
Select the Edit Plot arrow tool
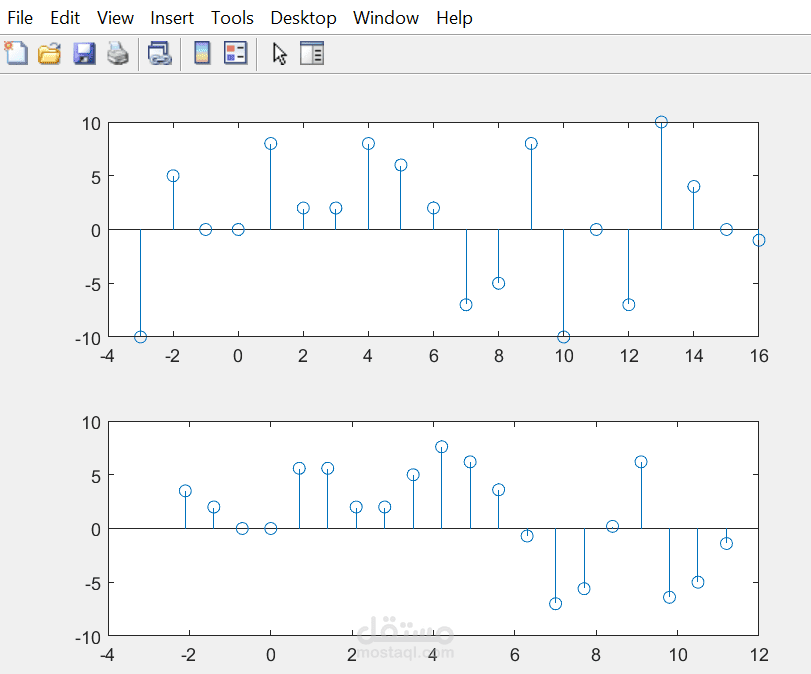[279, 54]
